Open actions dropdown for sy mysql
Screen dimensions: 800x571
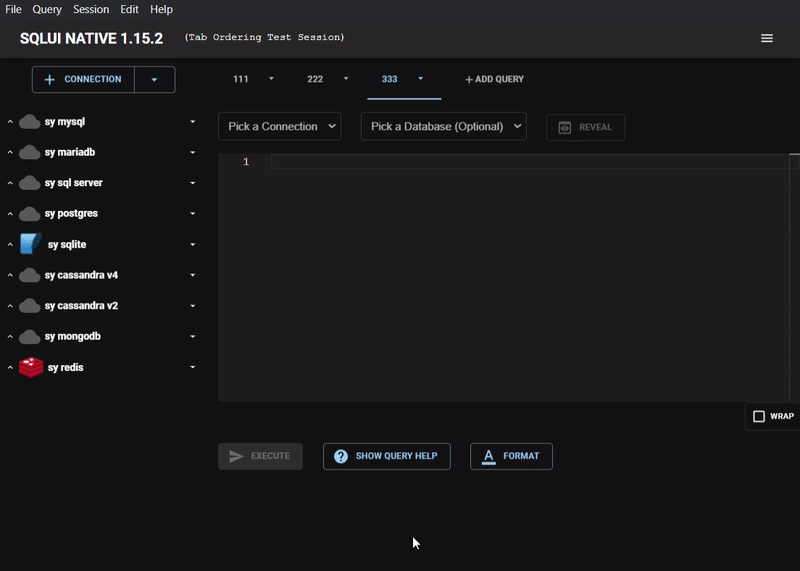click(192, 122)
